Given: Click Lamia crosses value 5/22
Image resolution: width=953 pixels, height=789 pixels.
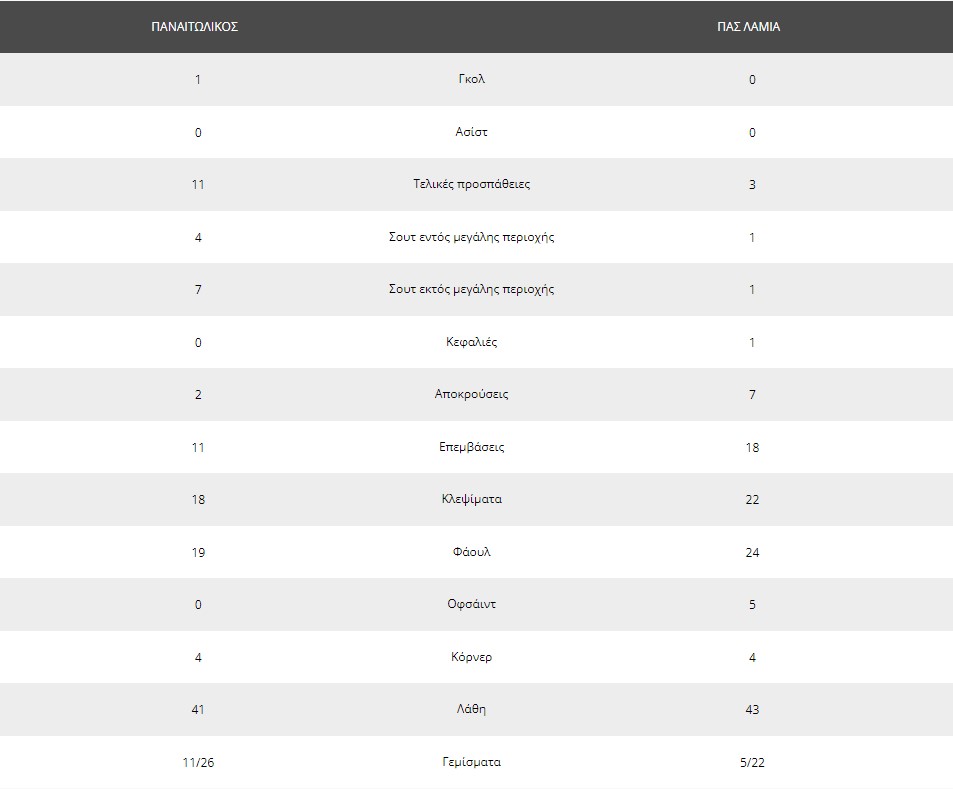Looking at the screenshot, I should coord(752,762).
